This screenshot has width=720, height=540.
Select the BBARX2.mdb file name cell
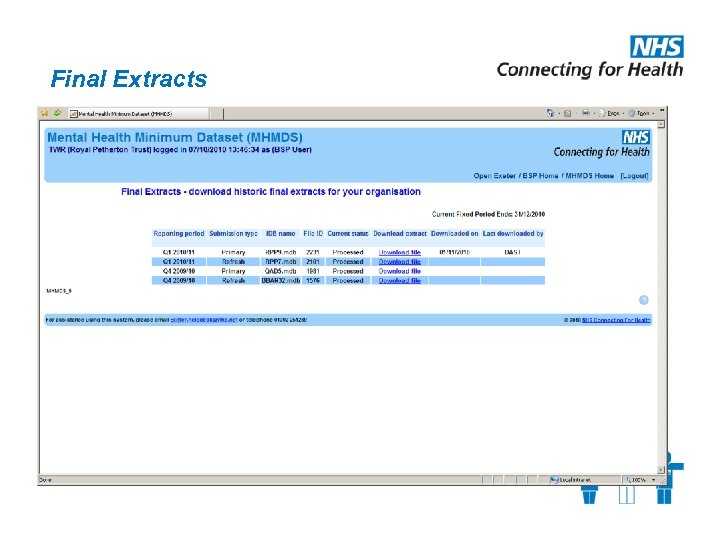pos(281,281)
